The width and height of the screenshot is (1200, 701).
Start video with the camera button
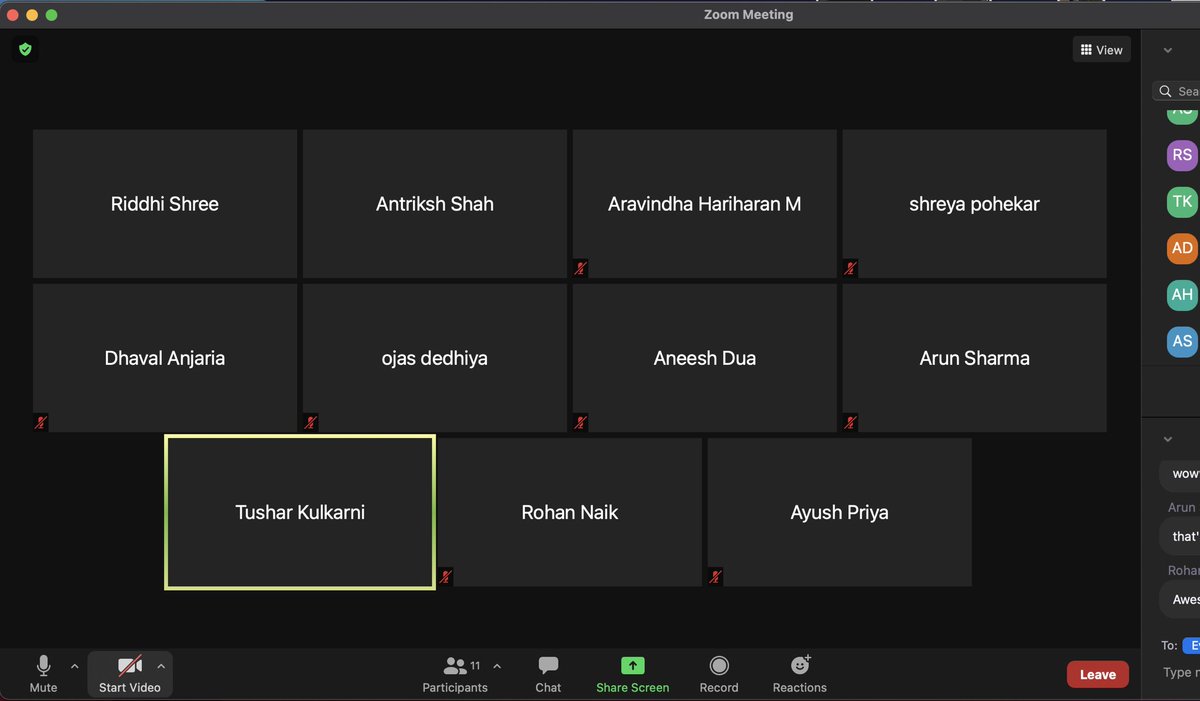click(130, 673)
